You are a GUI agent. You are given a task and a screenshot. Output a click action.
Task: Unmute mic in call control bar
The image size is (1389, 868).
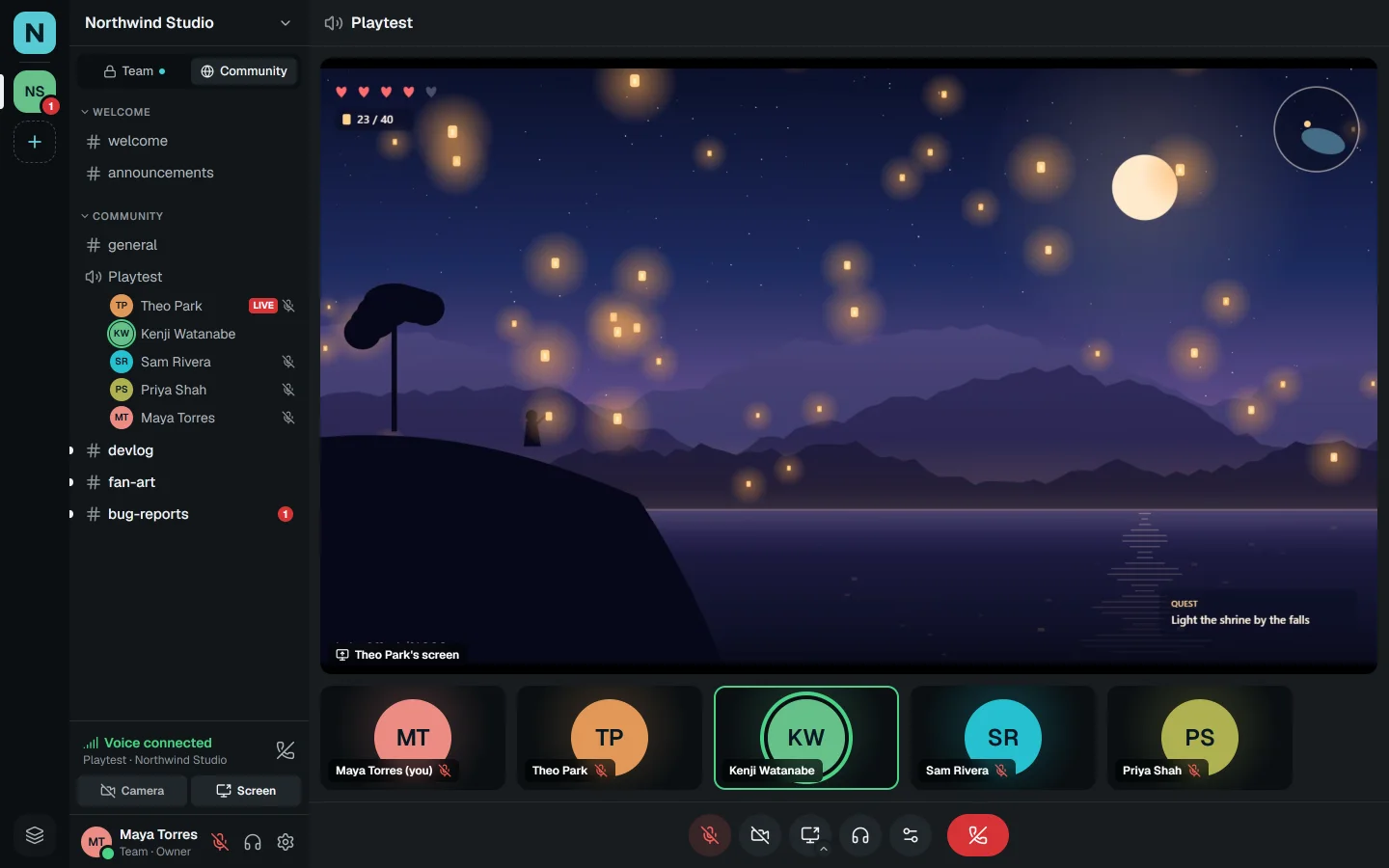click(710, 835)
